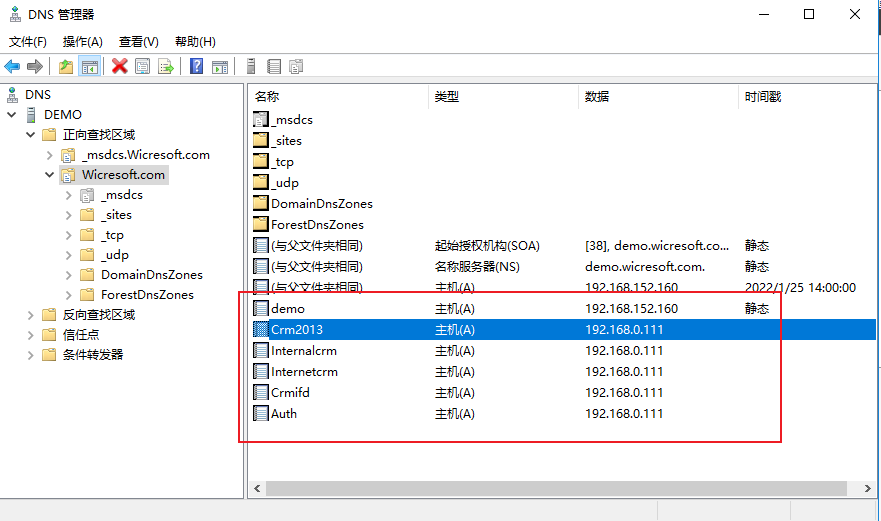Select the DEMO server in tree
This screenshot has width=881, height=521.
pos(63,115)
